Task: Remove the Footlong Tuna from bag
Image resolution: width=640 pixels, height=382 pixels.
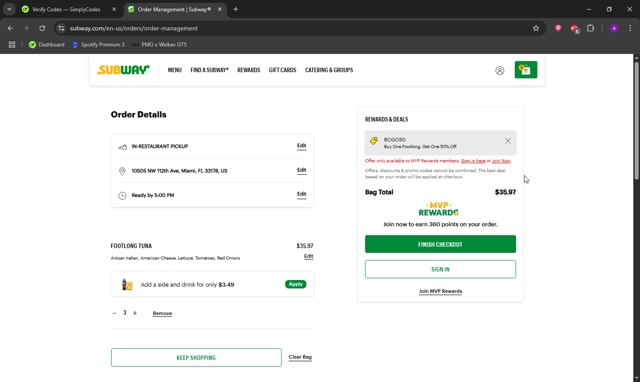Action: pyautogui.click(x=162, y=313)
